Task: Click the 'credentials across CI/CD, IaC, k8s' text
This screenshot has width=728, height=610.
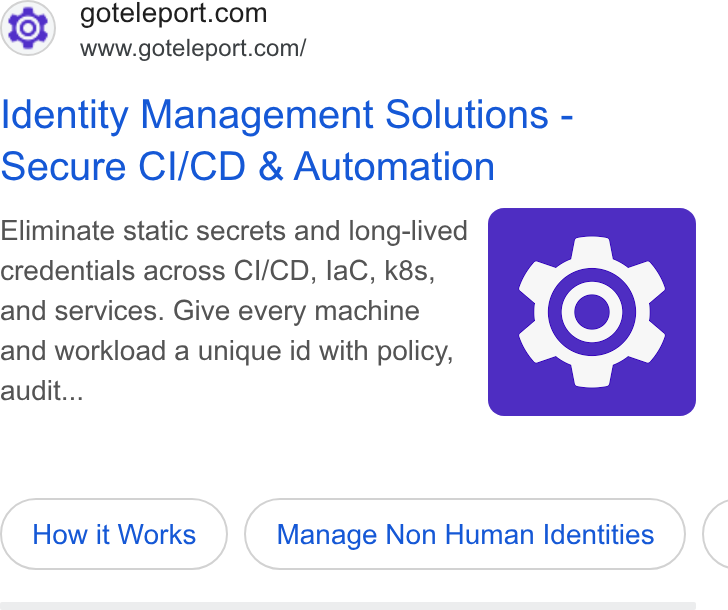Action: click(x=217, y=271)
